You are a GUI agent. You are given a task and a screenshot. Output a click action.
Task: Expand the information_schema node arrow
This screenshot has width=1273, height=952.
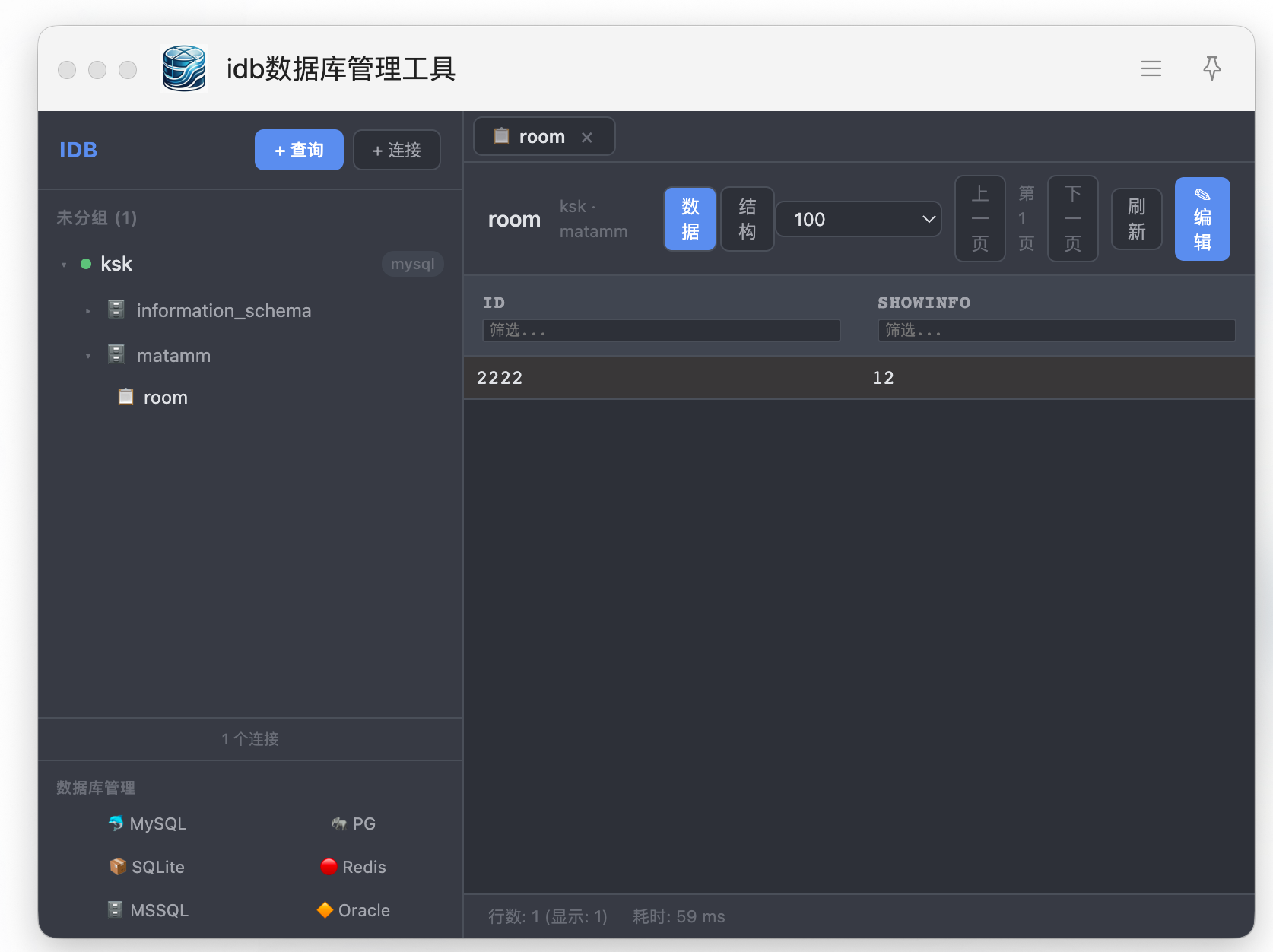[88, 311]
